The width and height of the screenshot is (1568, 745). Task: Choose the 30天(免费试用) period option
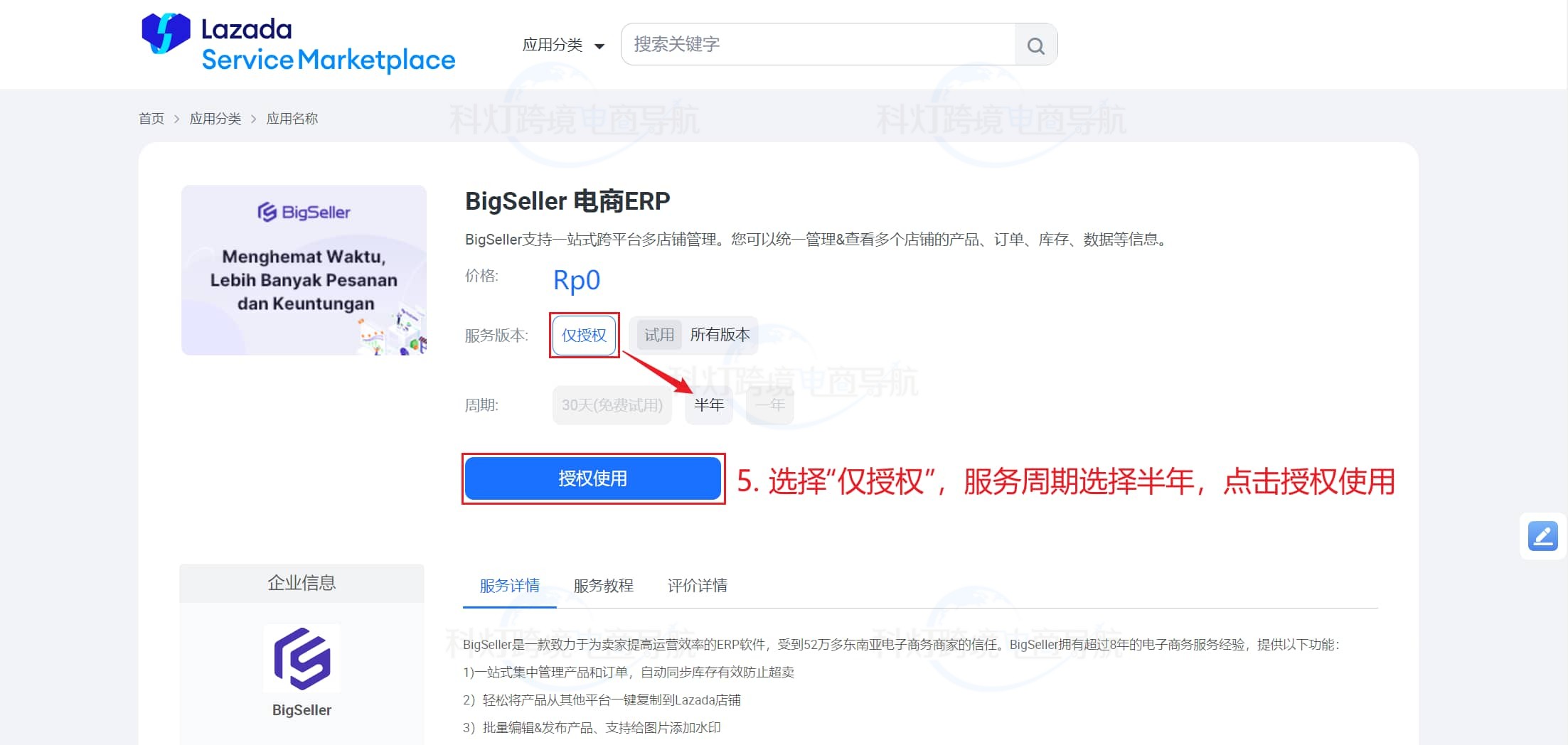pos(612,405)
